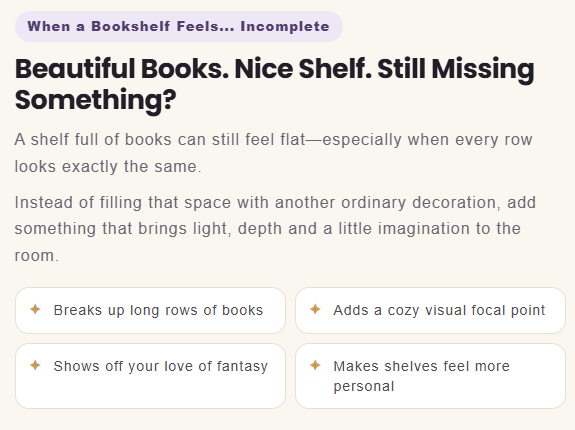Click the "When a Bookshelf Feels… Incomplete" badge

click(179, 26)
